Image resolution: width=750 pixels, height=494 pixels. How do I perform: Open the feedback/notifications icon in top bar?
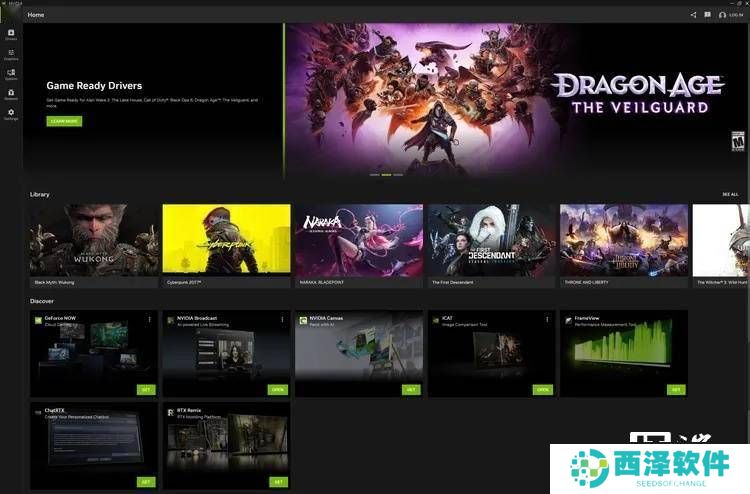[707, 15]
